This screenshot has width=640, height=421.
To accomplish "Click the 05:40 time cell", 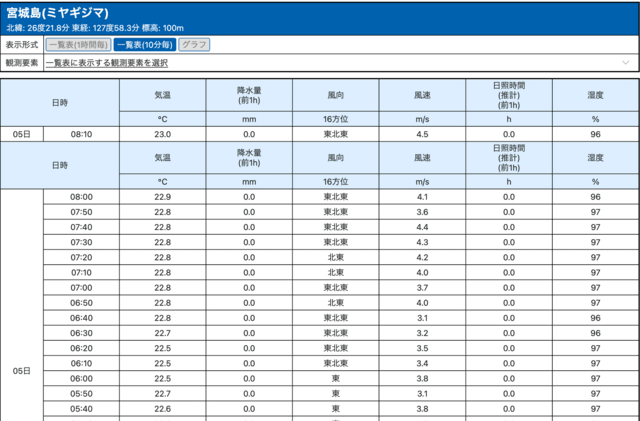I will [81, 408].
